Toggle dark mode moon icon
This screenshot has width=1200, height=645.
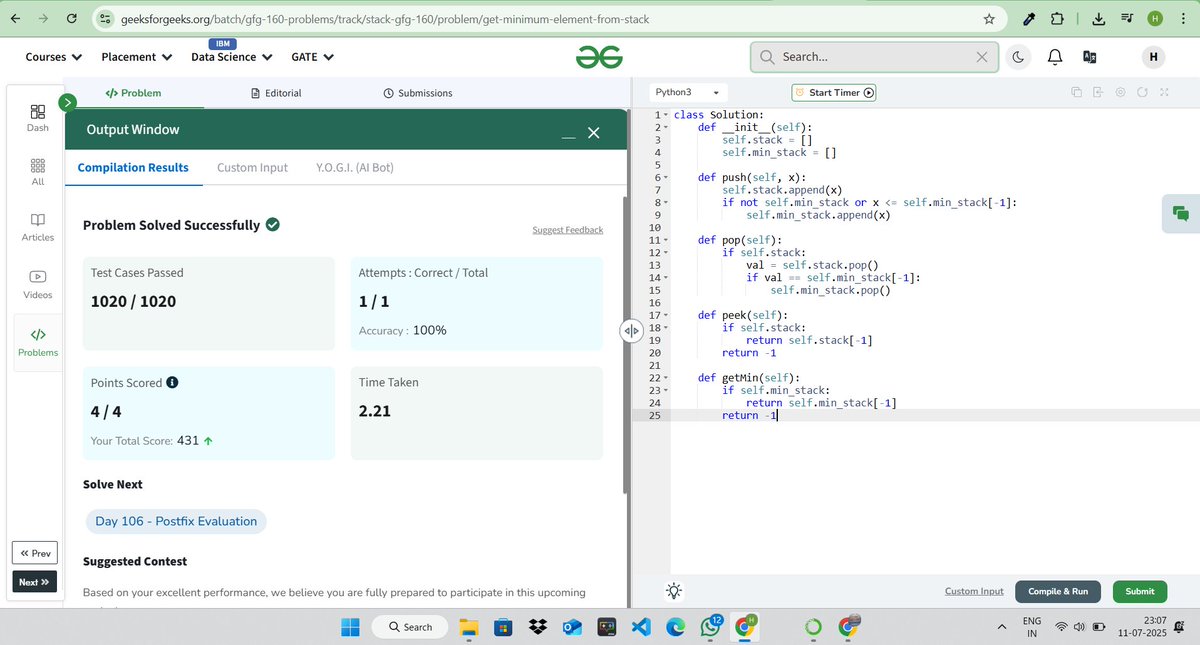tap(1018, 57)
